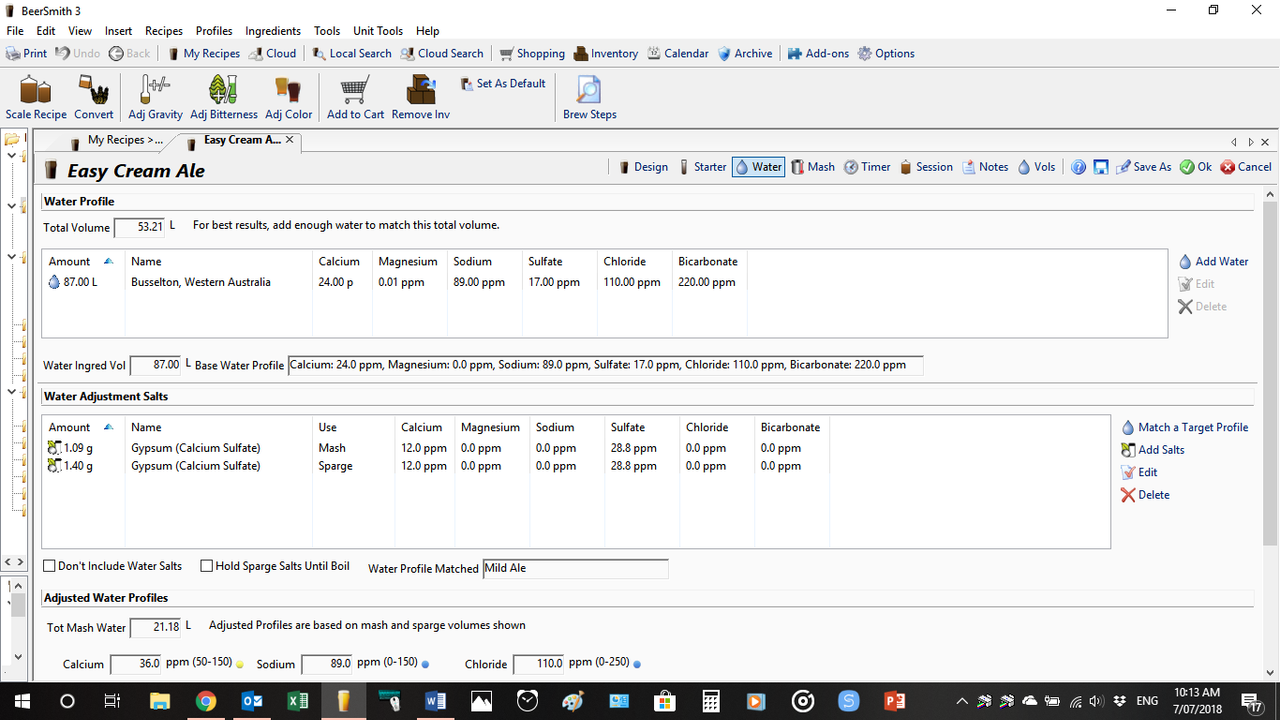Viewport: 1280px width, 720px height.
Task: Open the Archive view
Action: point(745,54)
